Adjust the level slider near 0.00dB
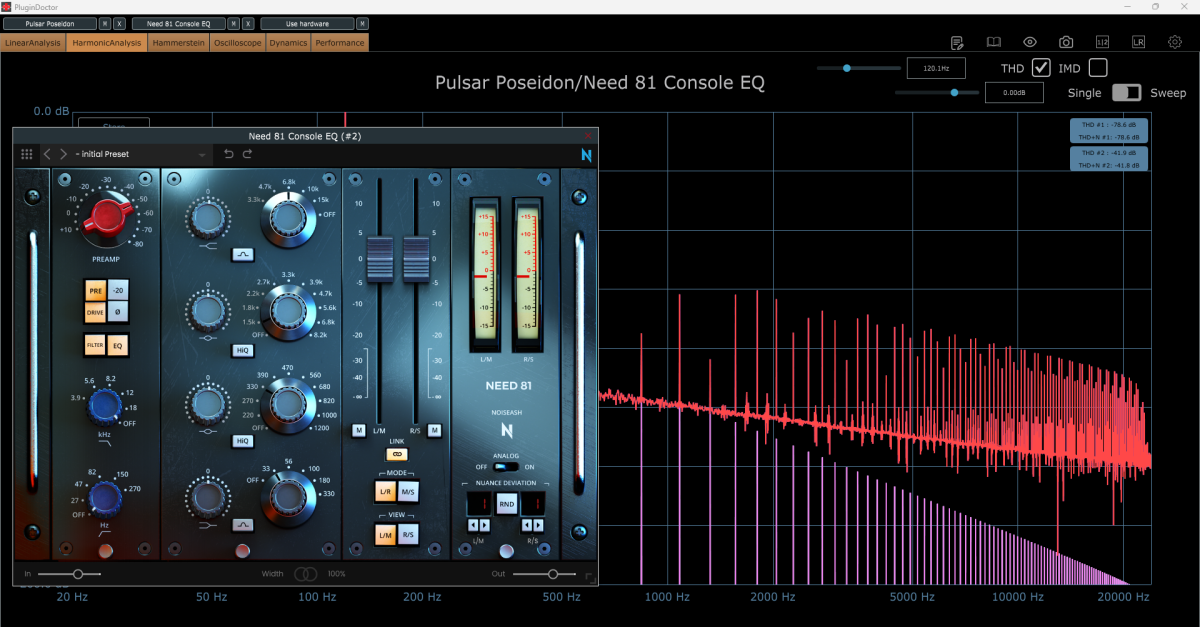This screenshot has width=1200, height=627. (x=937, y=92)
